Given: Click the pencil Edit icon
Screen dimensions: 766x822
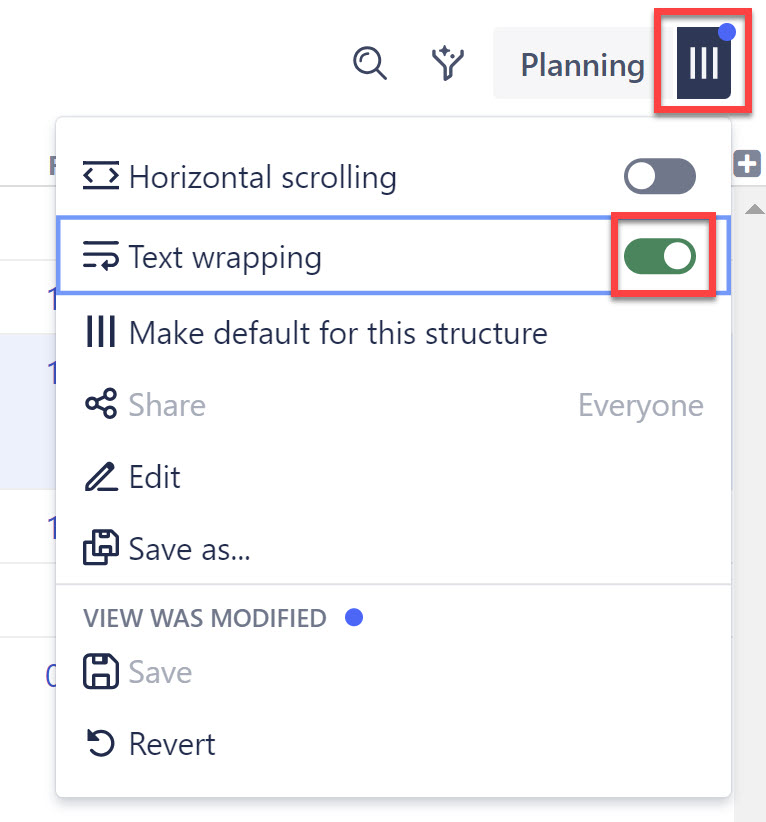Looking at the screenshot, I should (x=99, y=477).
